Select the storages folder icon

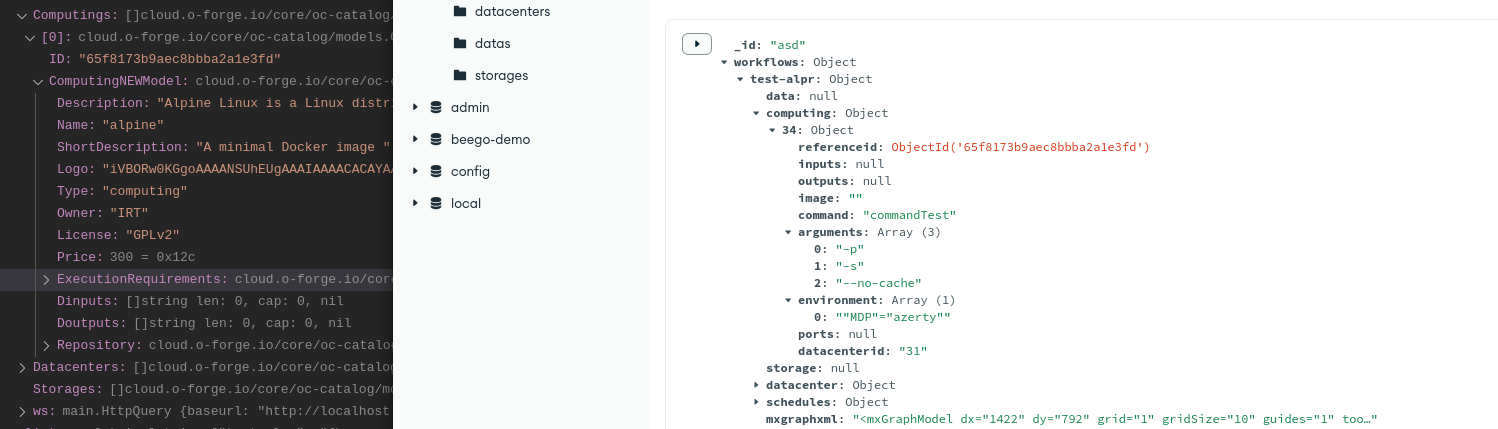pos(460,75)
